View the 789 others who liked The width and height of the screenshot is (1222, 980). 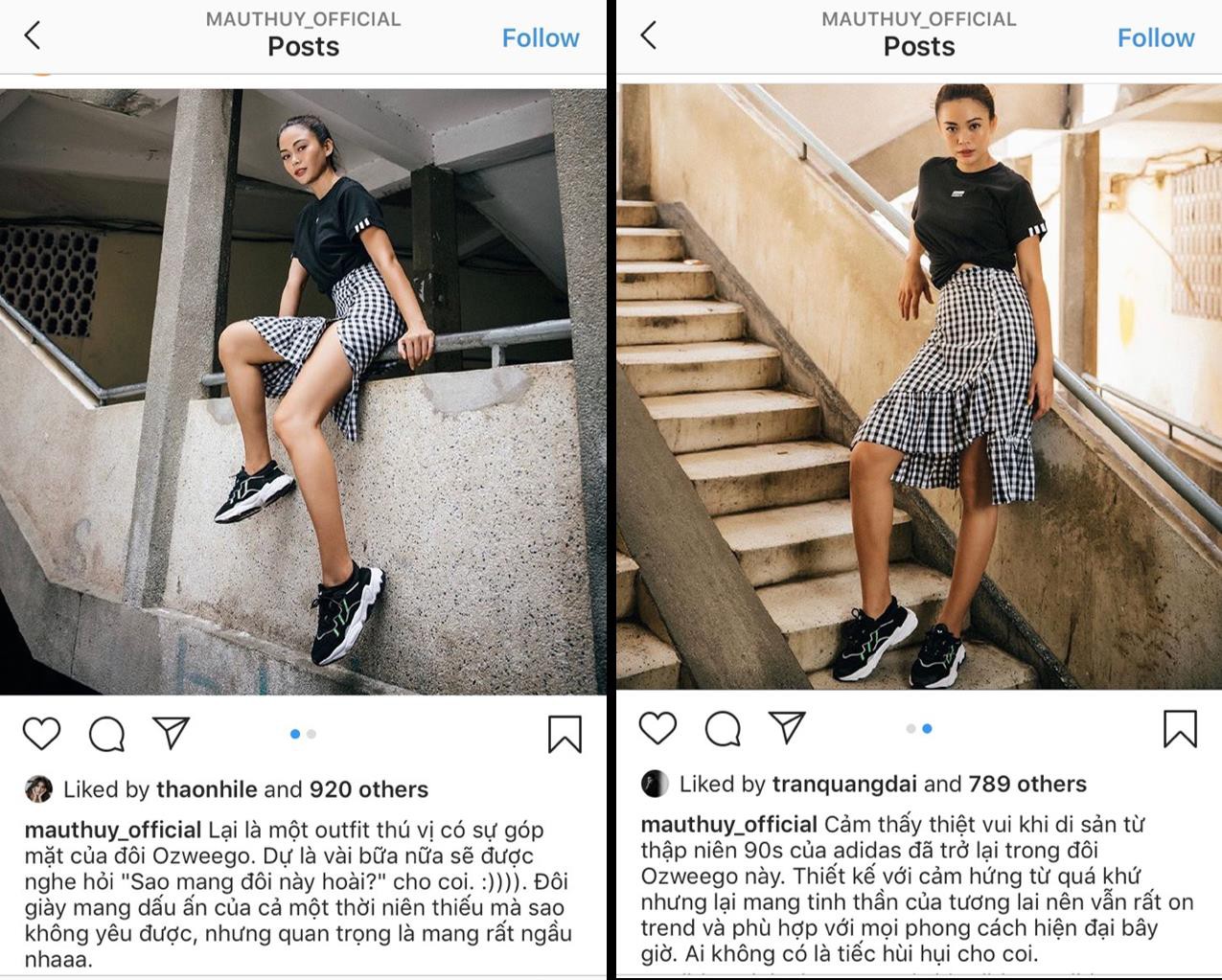(x=1027, y=784)
